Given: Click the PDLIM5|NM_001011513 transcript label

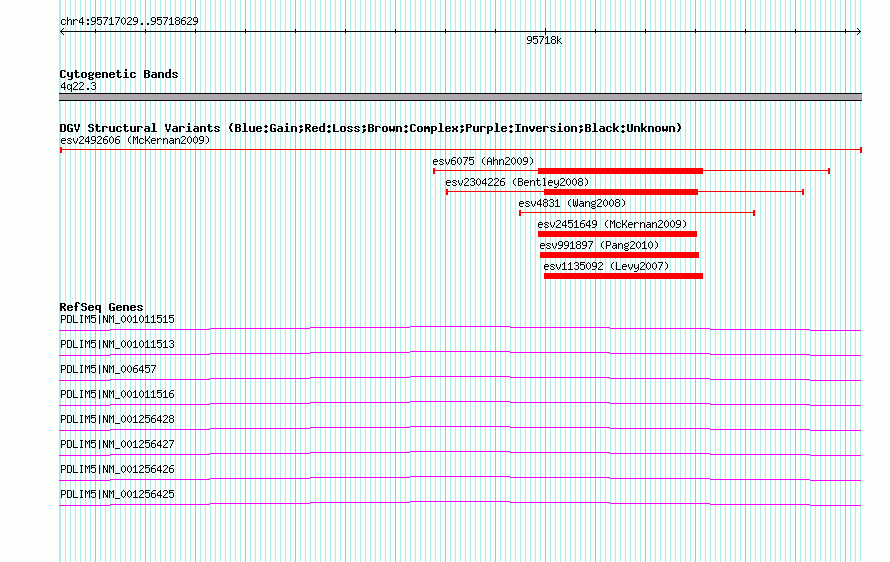Looking at the screenshot, I should click(x=117, y=344).
